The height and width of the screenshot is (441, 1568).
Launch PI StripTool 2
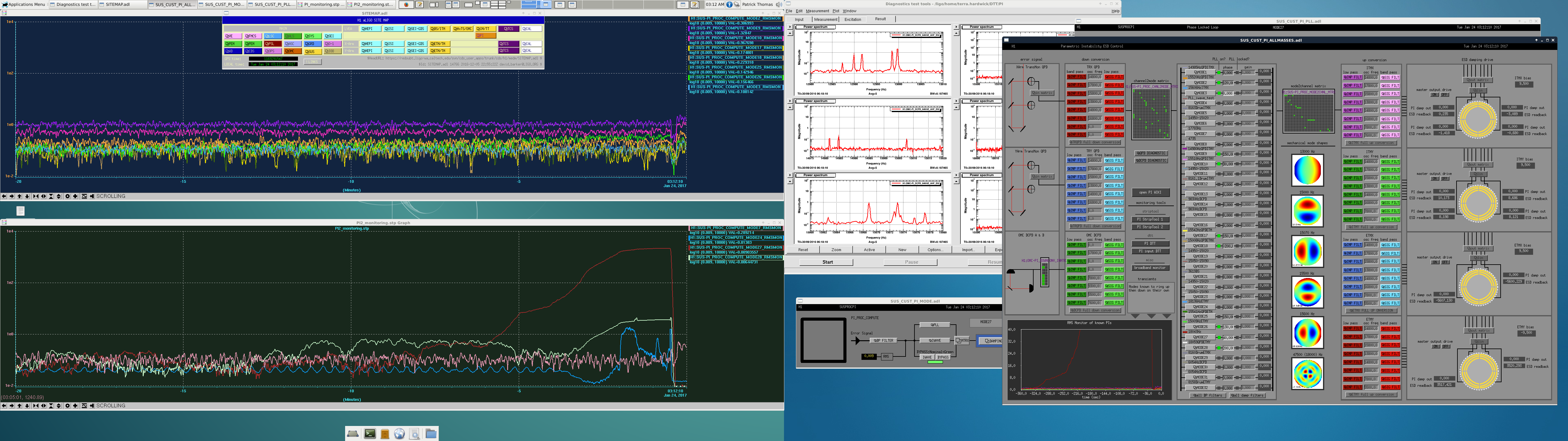pyautogui.click(x=1151, y=227)
